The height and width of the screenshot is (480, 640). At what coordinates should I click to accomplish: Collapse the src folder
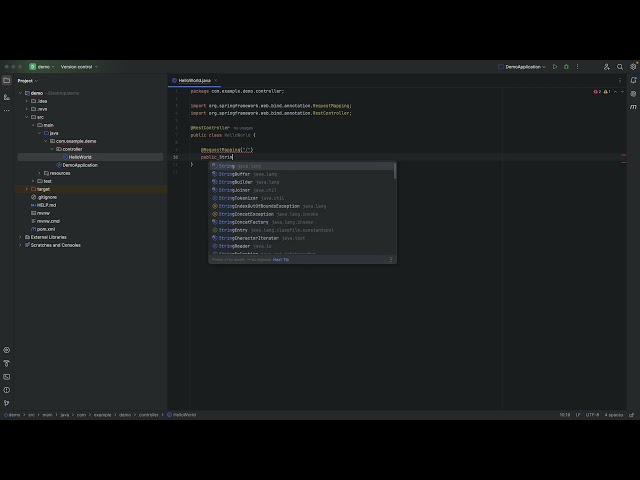(27, 117)
